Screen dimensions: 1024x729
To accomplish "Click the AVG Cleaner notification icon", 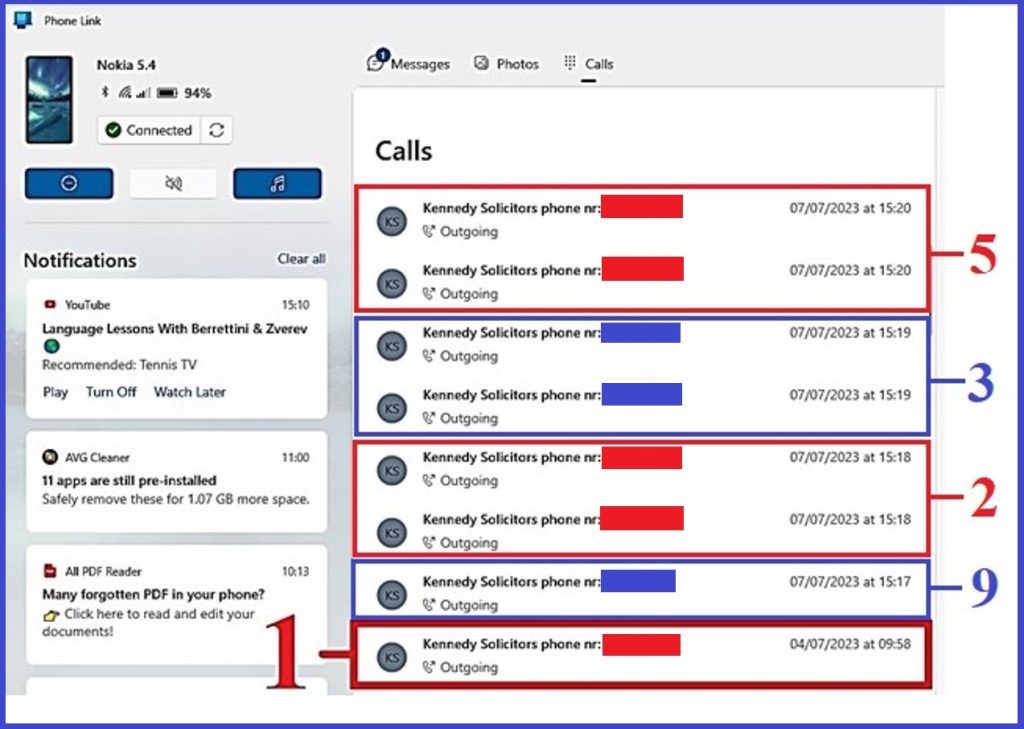I will (x=50, y=458).
